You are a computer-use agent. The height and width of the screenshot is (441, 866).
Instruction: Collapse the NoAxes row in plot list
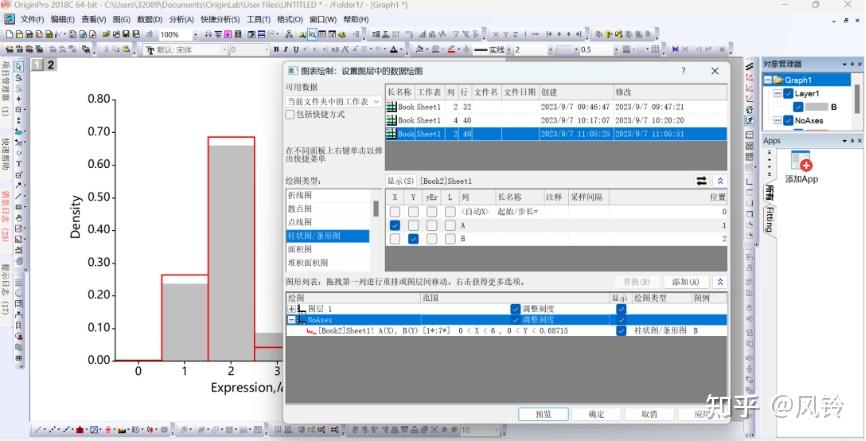pos(292,320)
